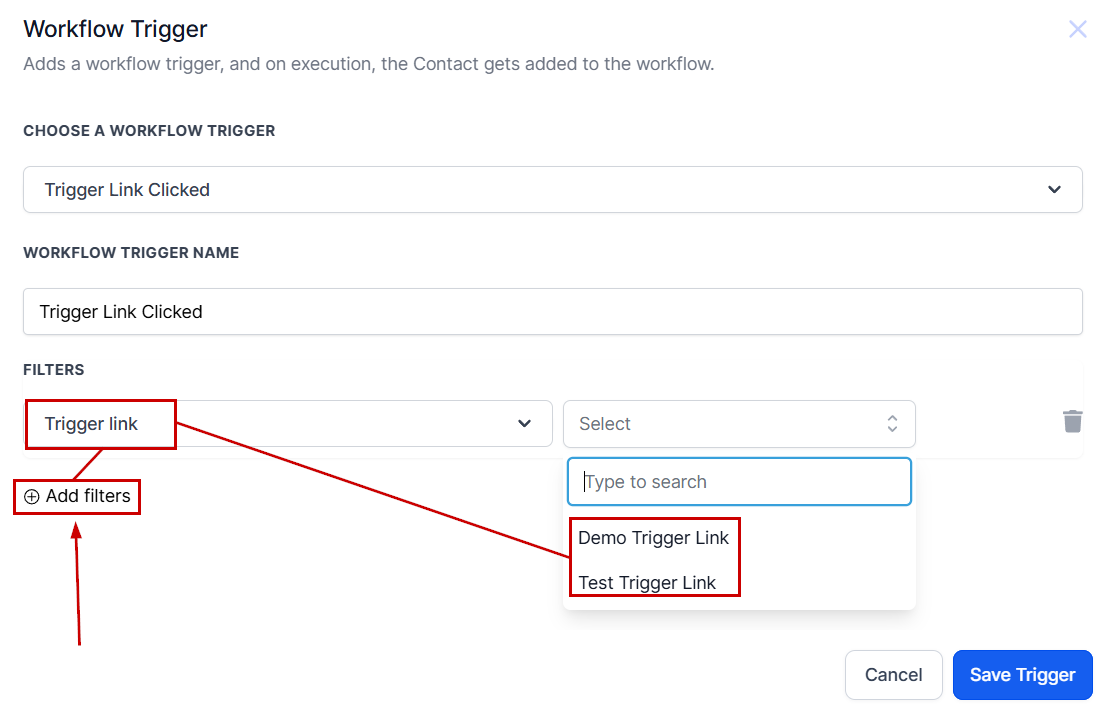The width and height of the screenshot is (1113, 705).
Task: Select Demo Trigger Link from the list
Action: click(653, 538)
